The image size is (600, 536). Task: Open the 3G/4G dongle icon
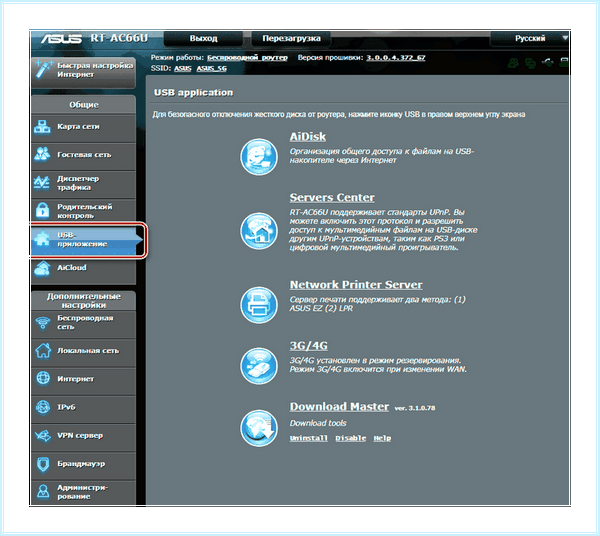(x=259, y=366)
